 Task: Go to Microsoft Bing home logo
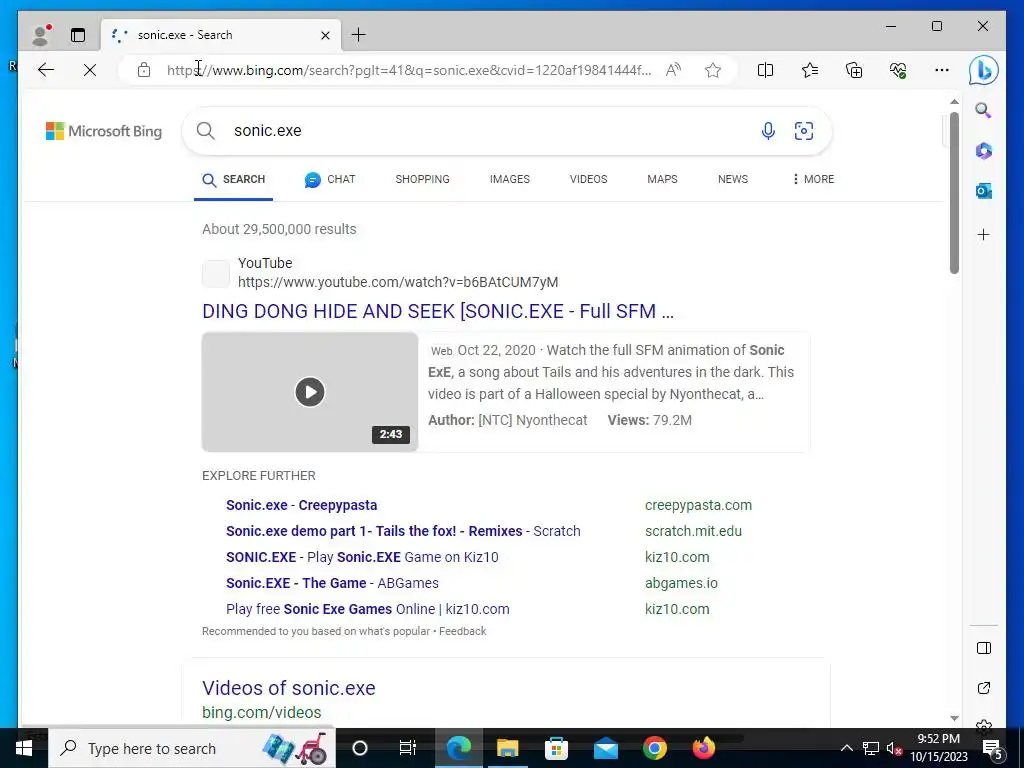[104, 131]
